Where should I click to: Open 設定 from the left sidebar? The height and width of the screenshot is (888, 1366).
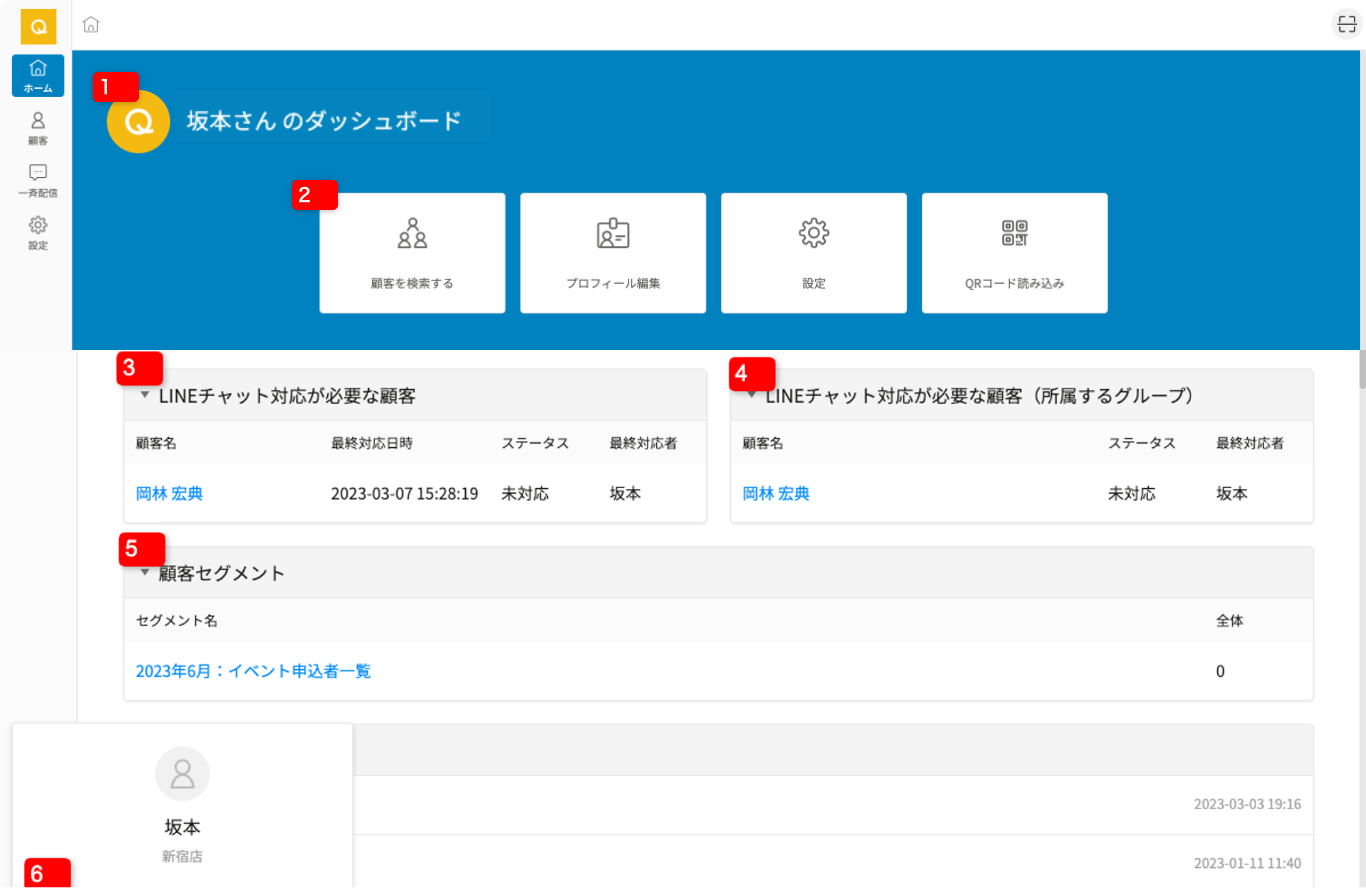coord(38,232)
